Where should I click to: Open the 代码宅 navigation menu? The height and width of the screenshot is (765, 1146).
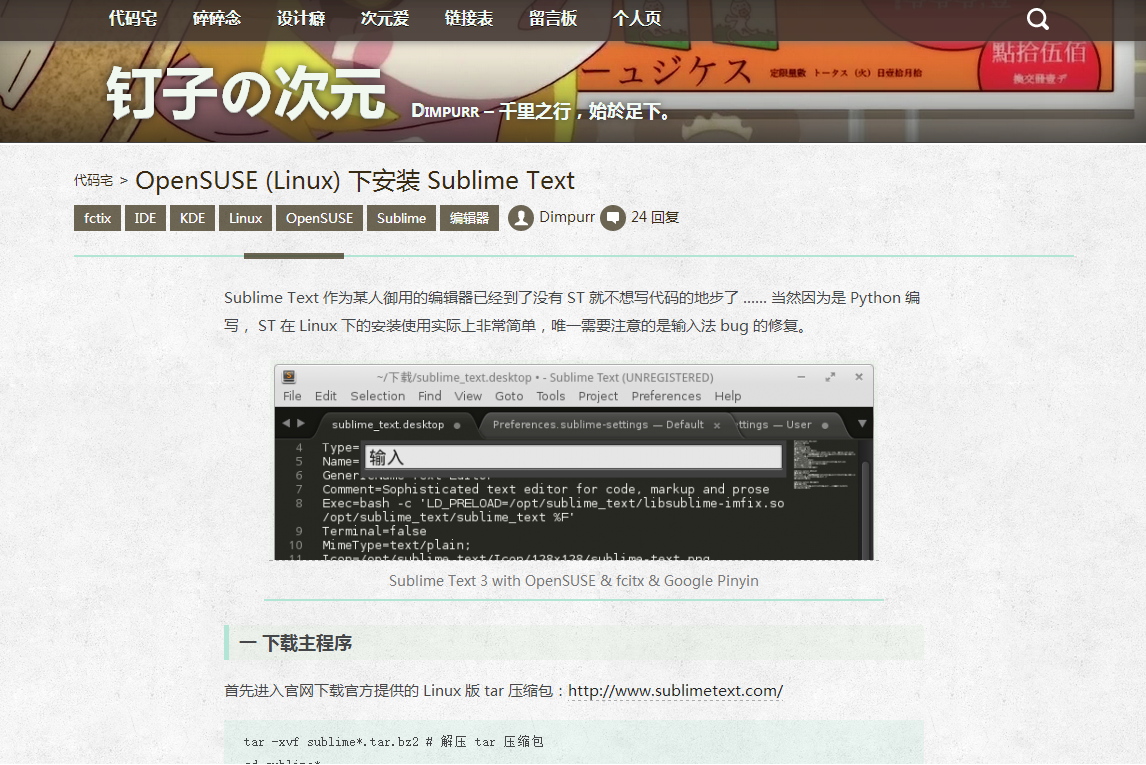pos(133,19)
